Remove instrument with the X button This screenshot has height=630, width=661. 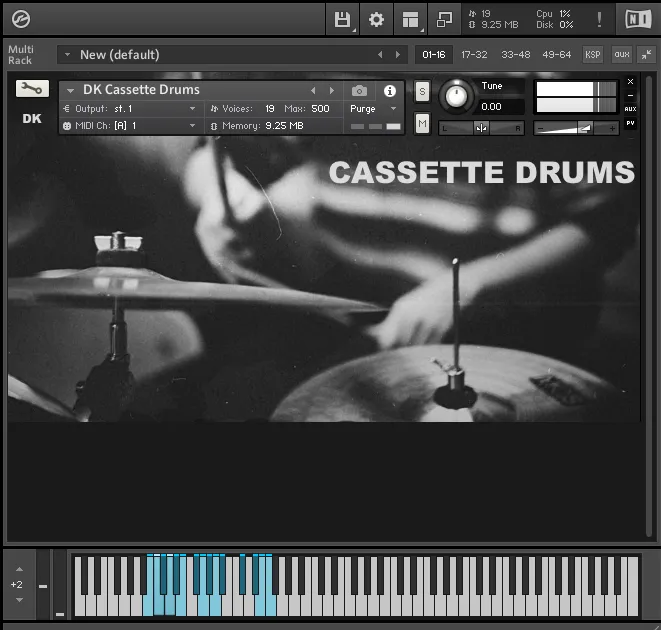[x=630, y=81]
